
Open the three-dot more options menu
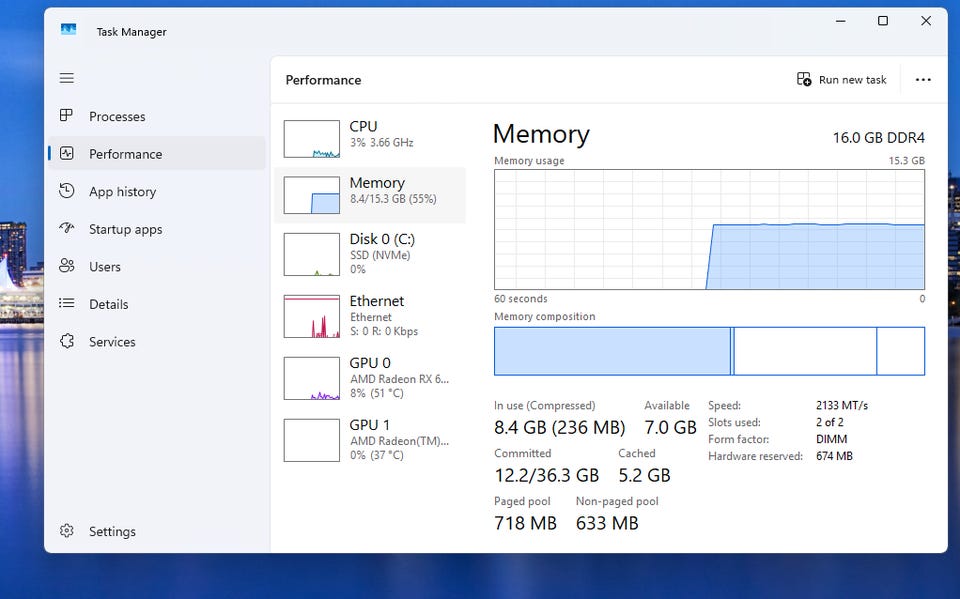(923, 80)
